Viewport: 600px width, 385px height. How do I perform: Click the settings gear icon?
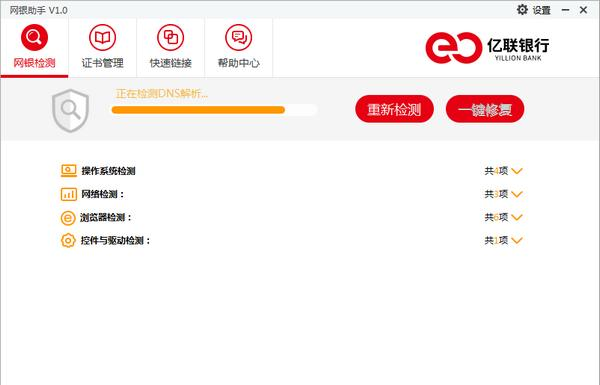pyautogui.click(x=522, y=10)
